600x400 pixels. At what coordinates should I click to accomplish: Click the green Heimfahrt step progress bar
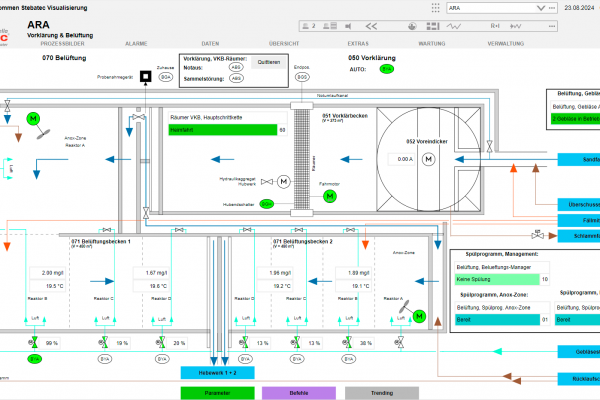(x=223, y=130)
